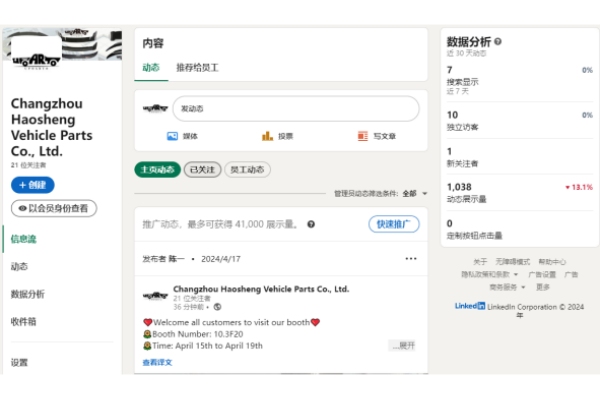Click the 13.1% decrease indicator
Screen dimensions: 600x400
tap(579, 187)
